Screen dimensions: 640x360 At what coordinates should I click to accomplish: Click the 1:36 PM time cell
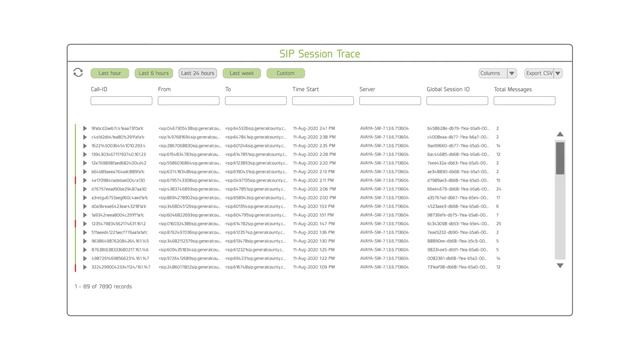pos(313,232)
